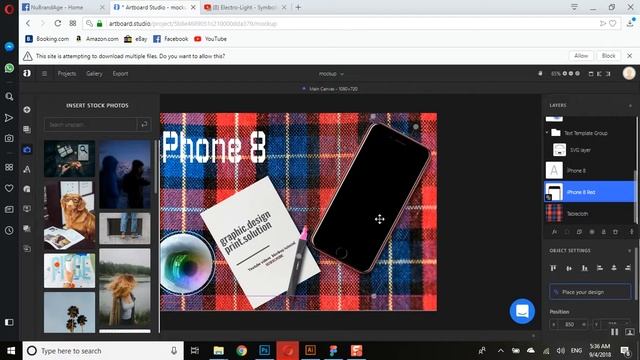Open Photoshop from the taskbar
Screen dimensions: 640x360
pos(264,351)
